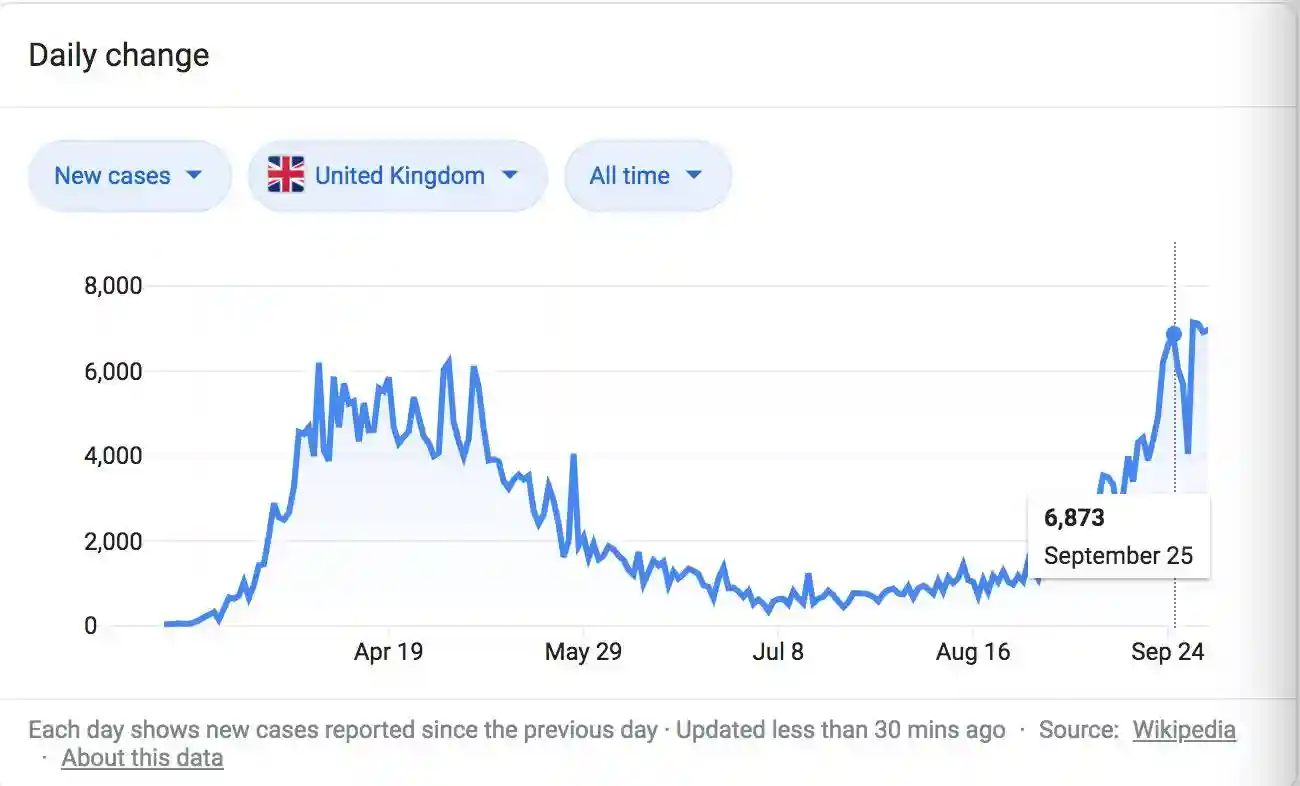Click the 'Updated less than 30 mins ago' text
The image size is (1300, 786).
coord(840,730)
